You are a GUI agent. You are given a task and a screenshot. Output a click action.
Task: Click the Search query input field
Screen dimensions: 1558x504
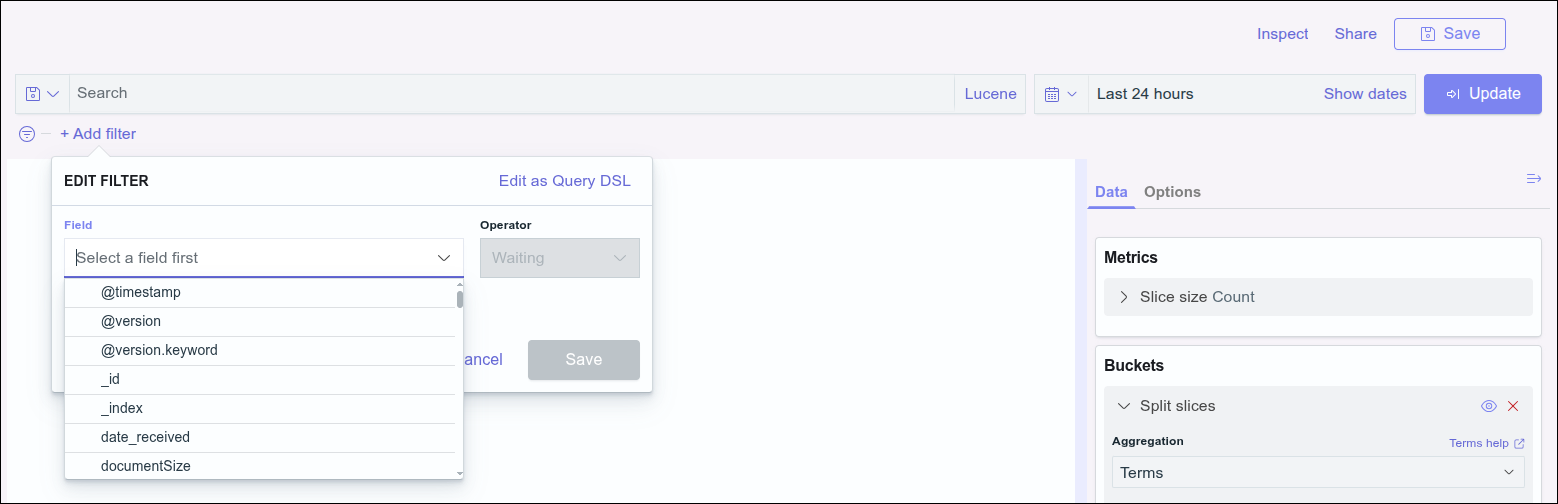[x=510, y=94]
